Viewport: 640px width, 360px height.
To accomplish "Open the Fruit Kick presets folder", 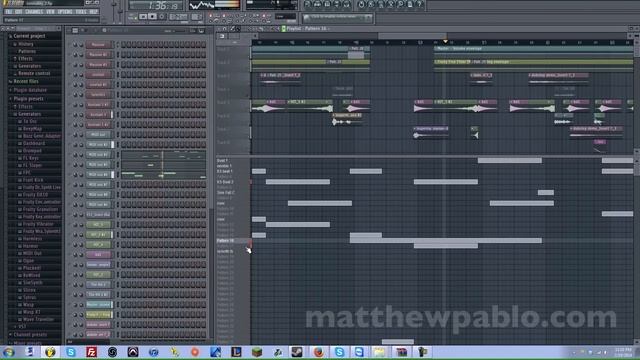I will tap(33, 180).
